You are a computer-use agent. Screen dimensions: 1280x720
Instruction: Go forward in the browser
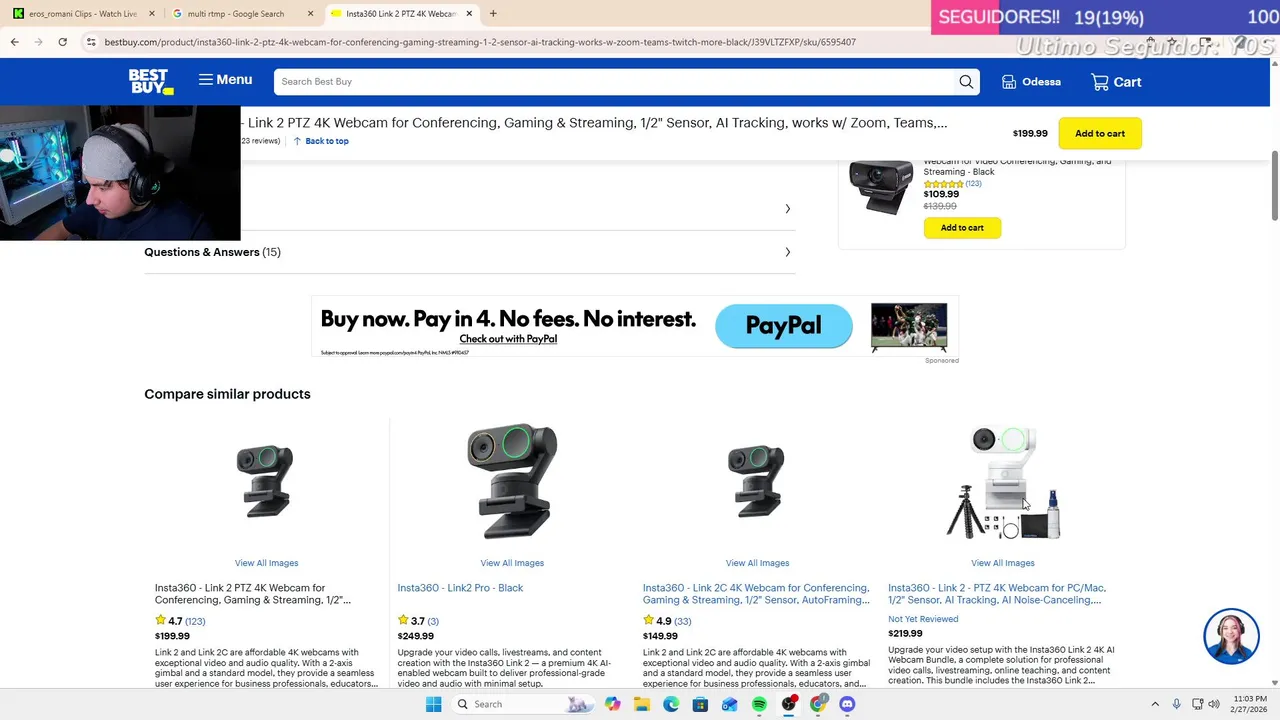tap(38, 42)
